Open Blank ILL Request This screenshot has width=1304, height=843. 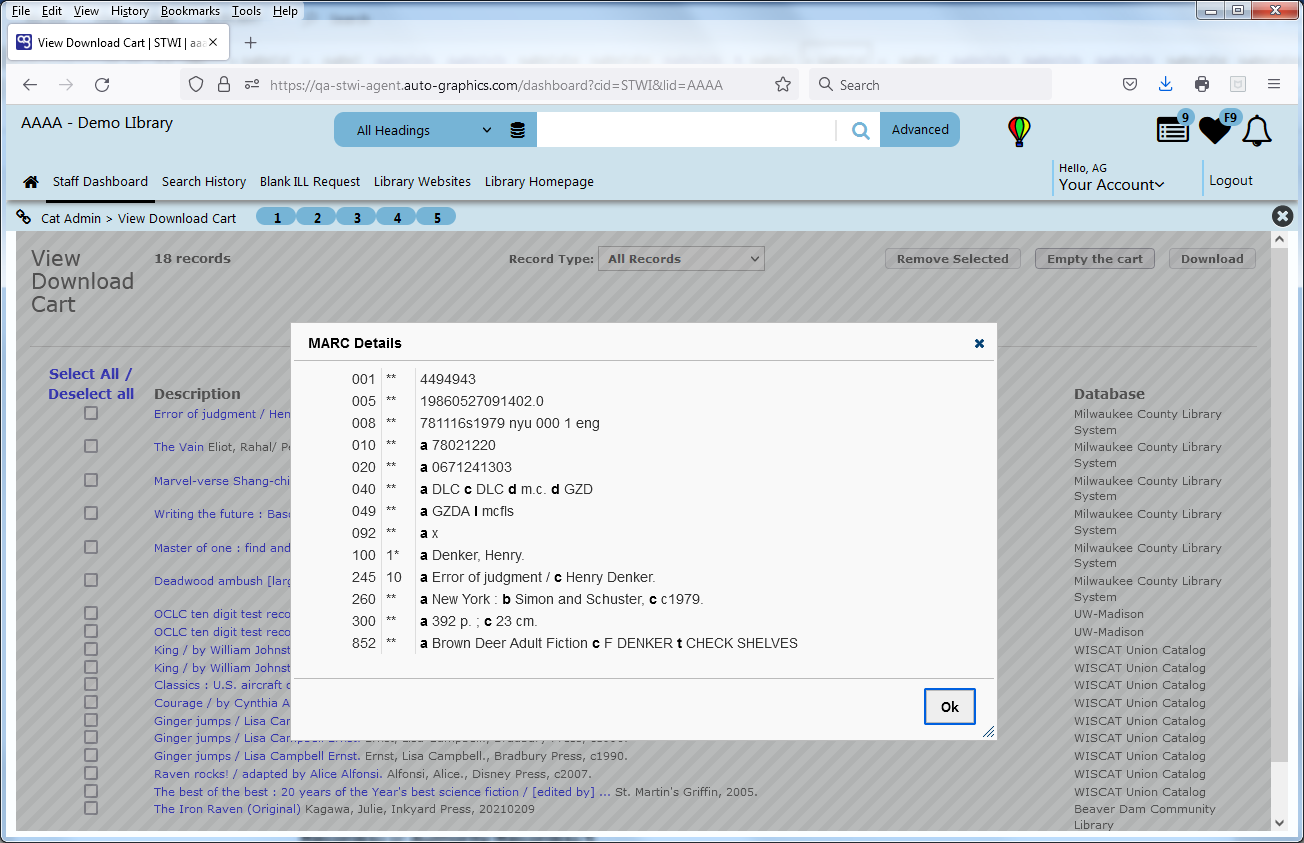(x=310, y=182)
